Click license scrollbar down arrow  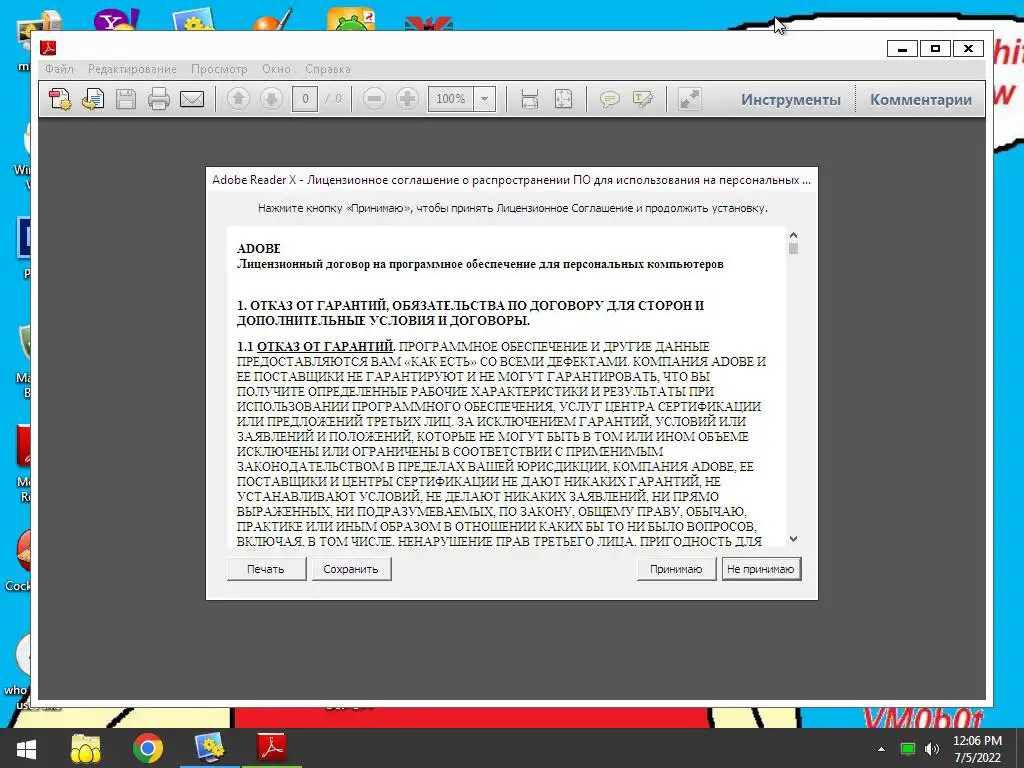[x=793, y=539]
